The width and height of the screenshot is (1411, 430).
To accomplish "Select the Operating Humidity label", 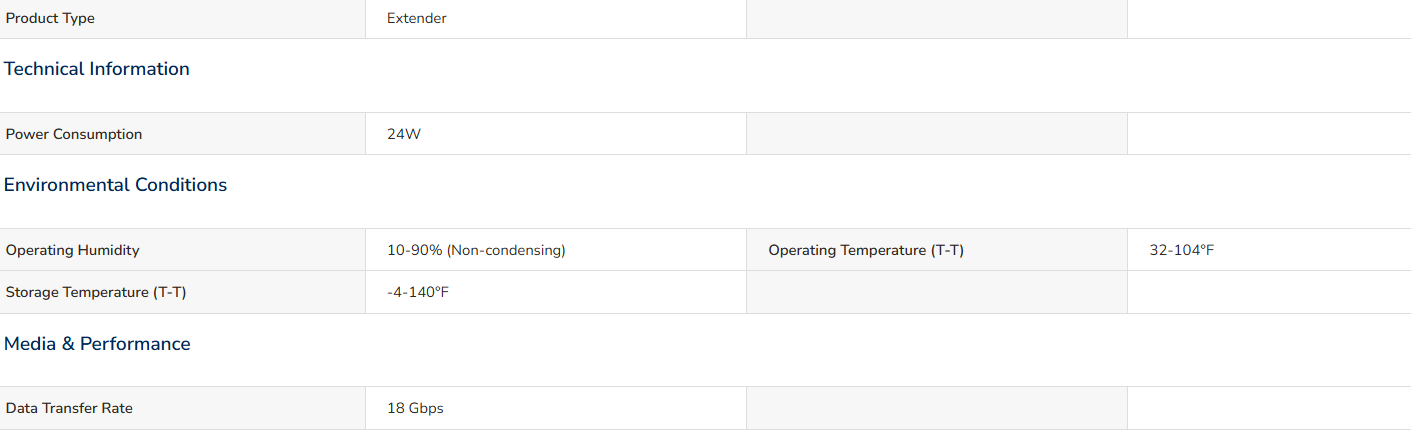I will point(73,250).
